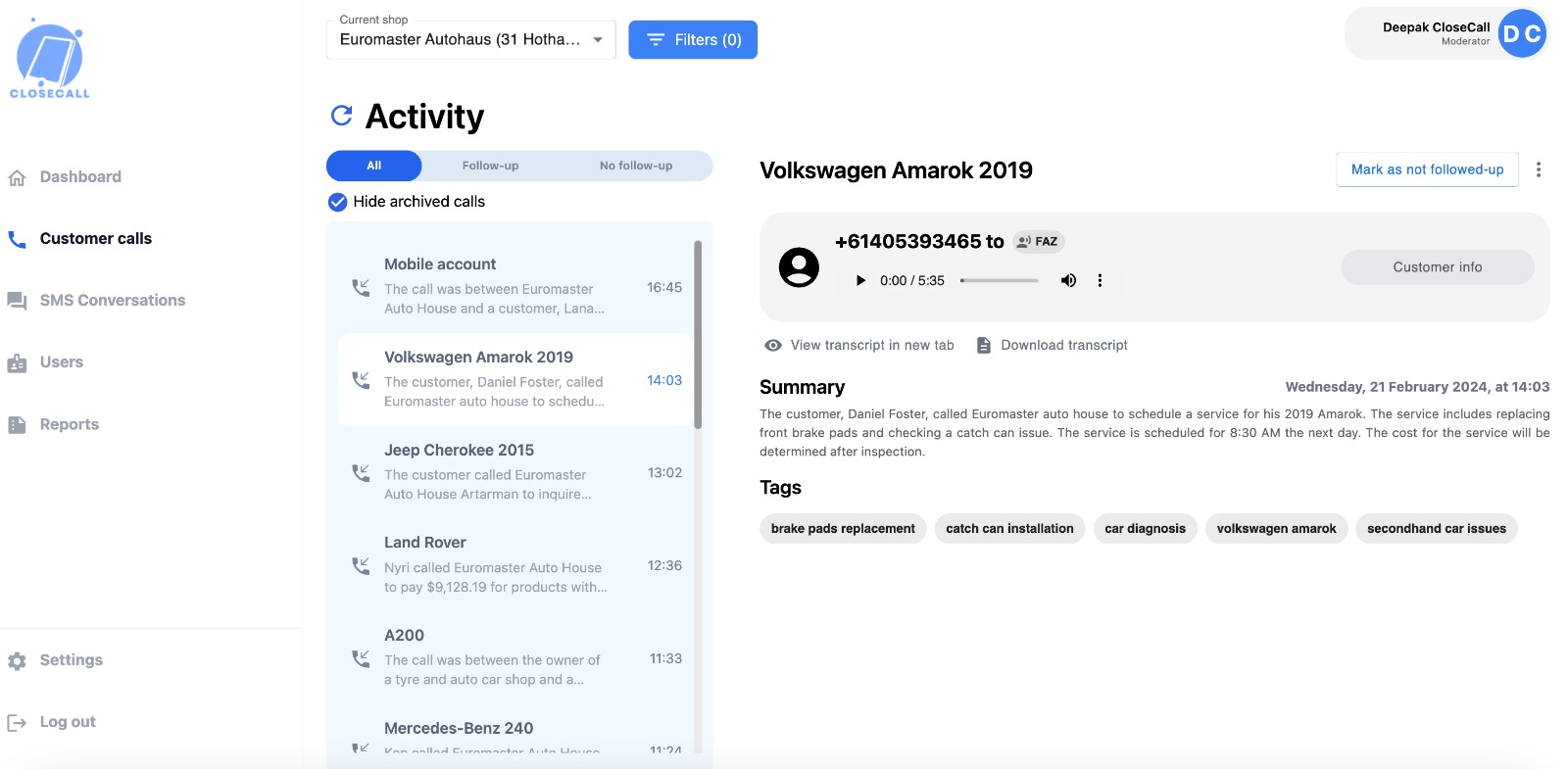Open Customer info

click(1437, 267)
